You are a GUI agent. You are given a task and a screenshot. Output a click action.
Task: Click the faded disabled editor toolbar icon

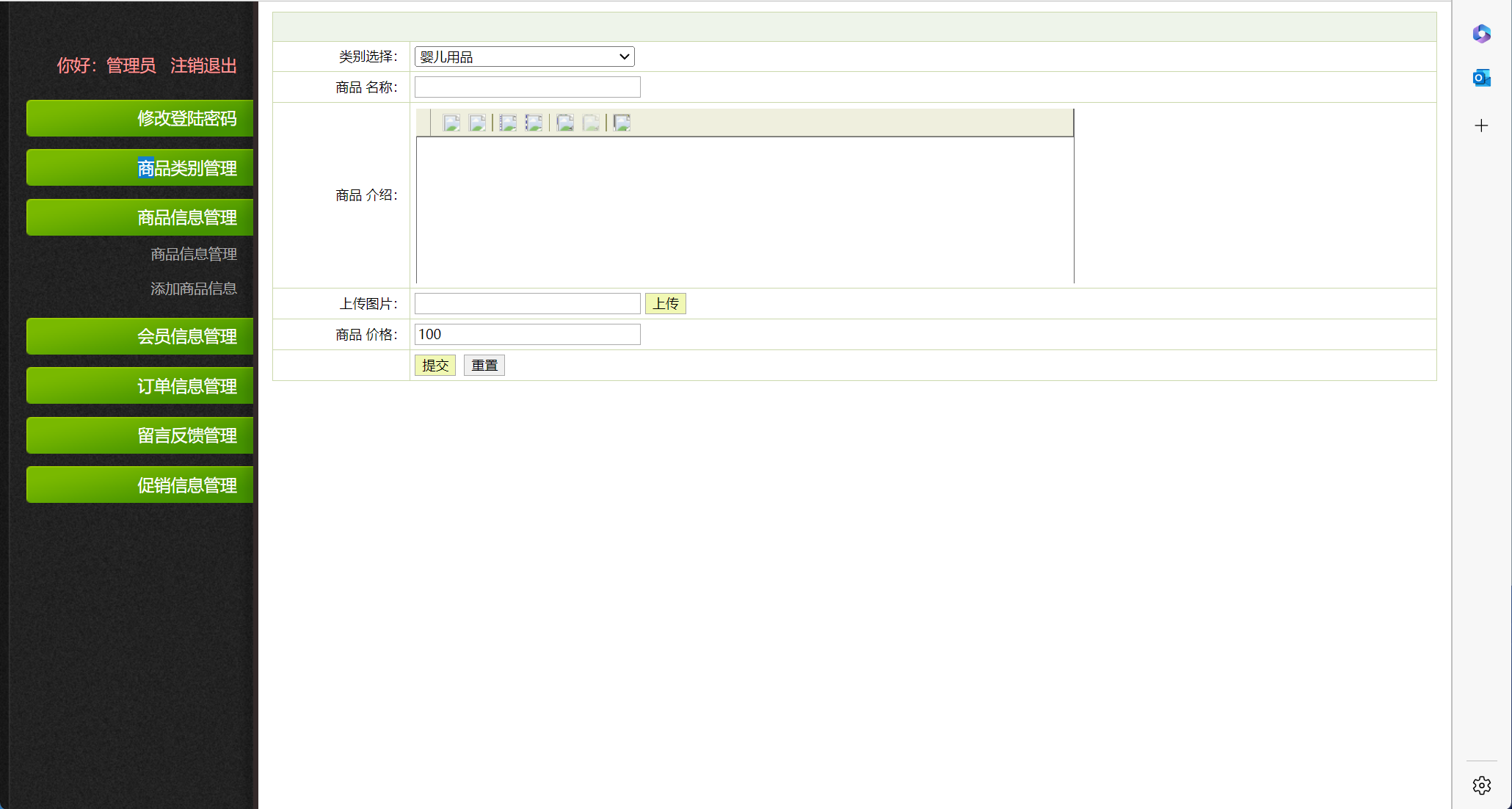click(x=591, y=123)
